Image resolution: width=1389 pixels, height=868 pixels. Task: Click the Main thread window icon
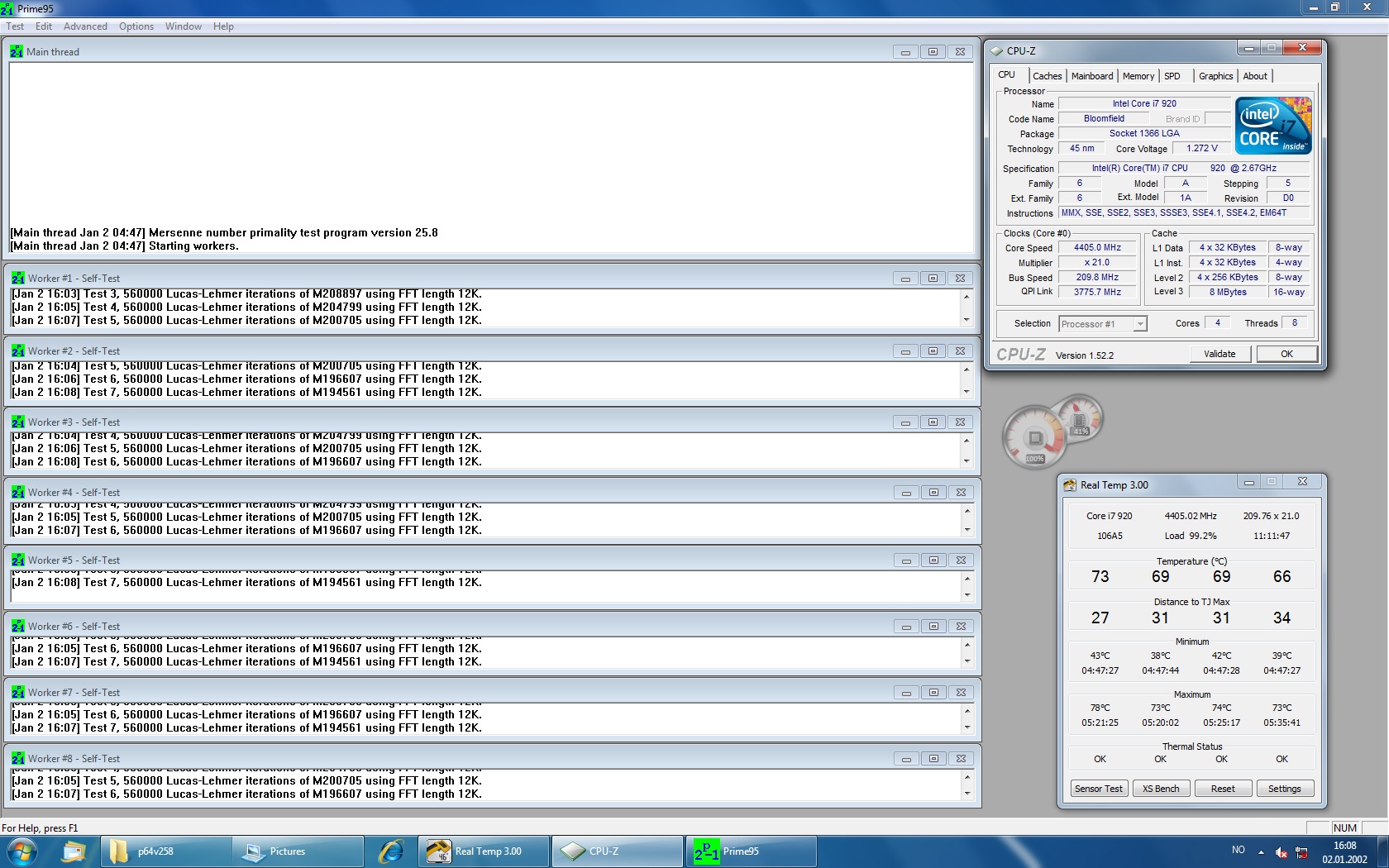(x=17, y=51)
